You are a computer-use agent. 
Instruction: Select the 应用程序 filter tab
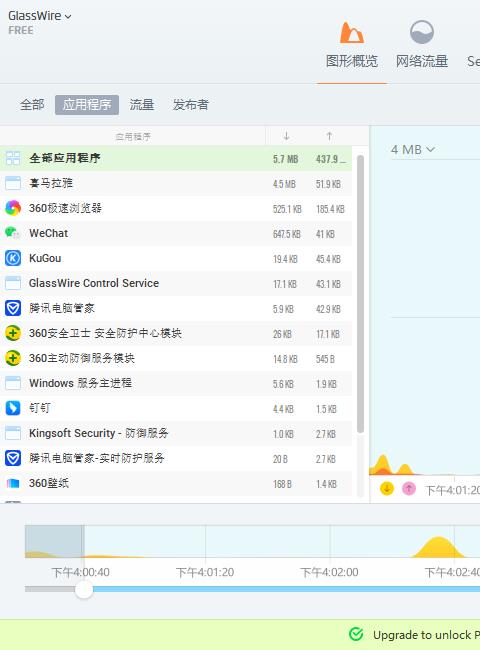click(x=87, y=104)
